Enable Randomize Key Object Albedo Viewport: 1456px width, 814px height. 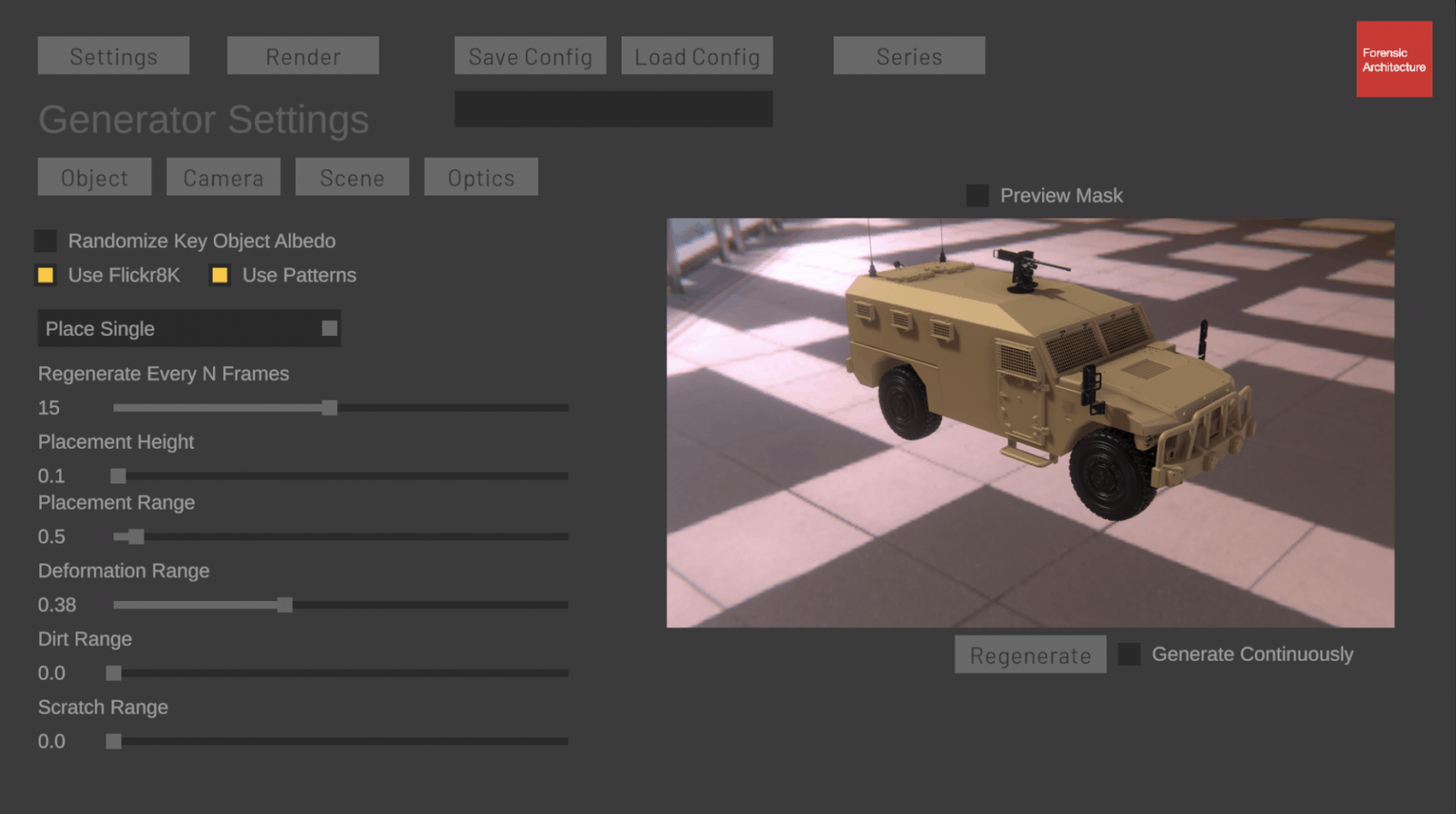pyautogui.click(x=45, y=240)
